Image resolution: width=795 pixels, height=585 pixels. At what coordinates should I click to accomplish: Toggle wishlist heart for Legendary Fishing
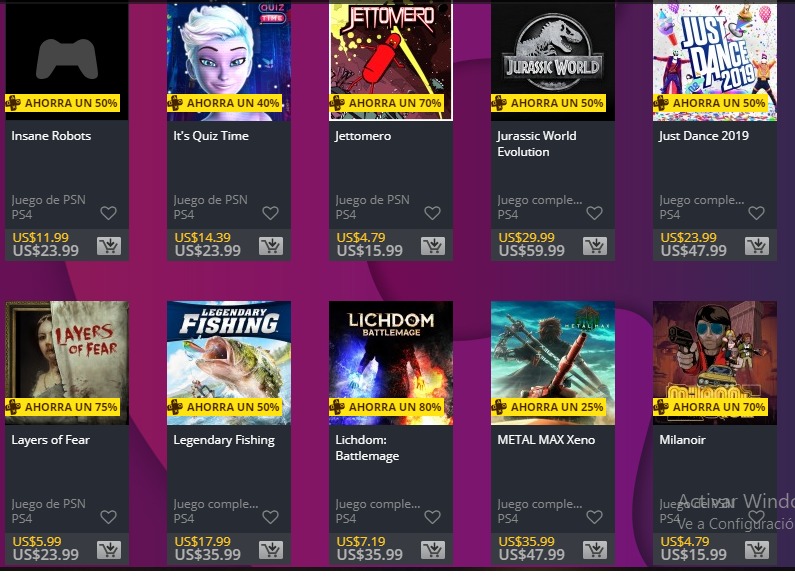click(270, 517)
